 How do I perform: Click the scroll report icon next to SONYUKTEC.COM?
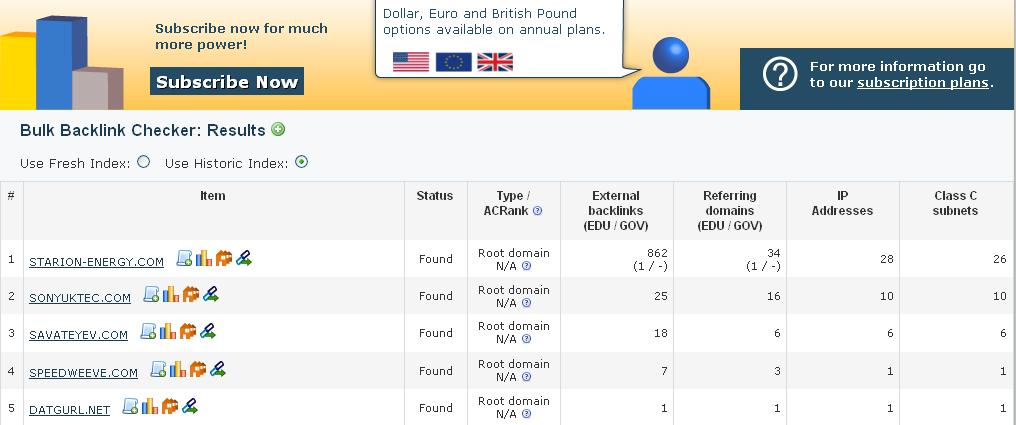pyautogui.click(x=151, y=294)
